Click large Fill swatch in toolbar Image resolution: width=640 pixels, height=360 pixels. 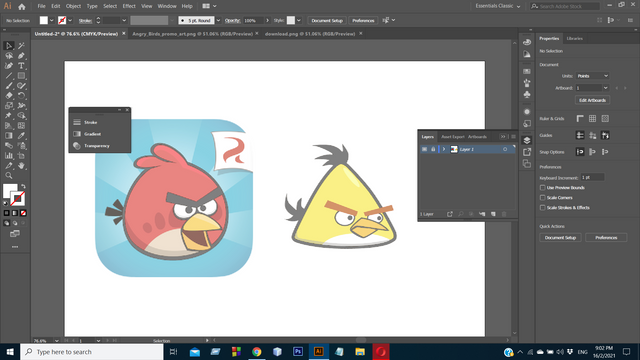(9, 190)
